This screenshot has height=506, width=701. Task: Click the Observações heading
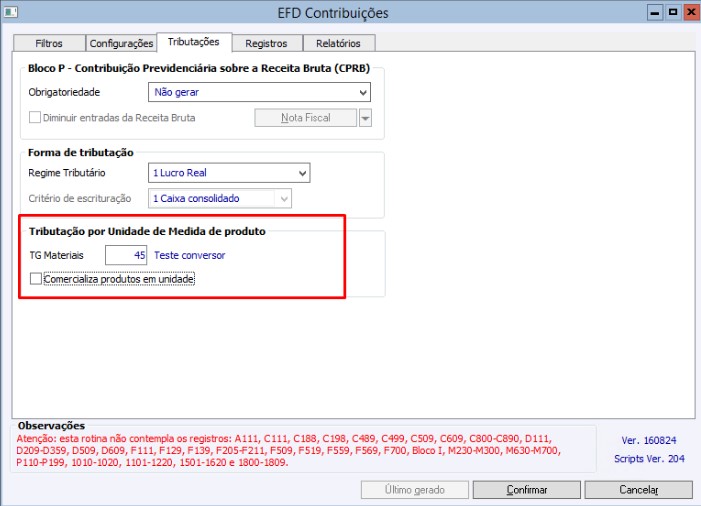coord(51,426)
